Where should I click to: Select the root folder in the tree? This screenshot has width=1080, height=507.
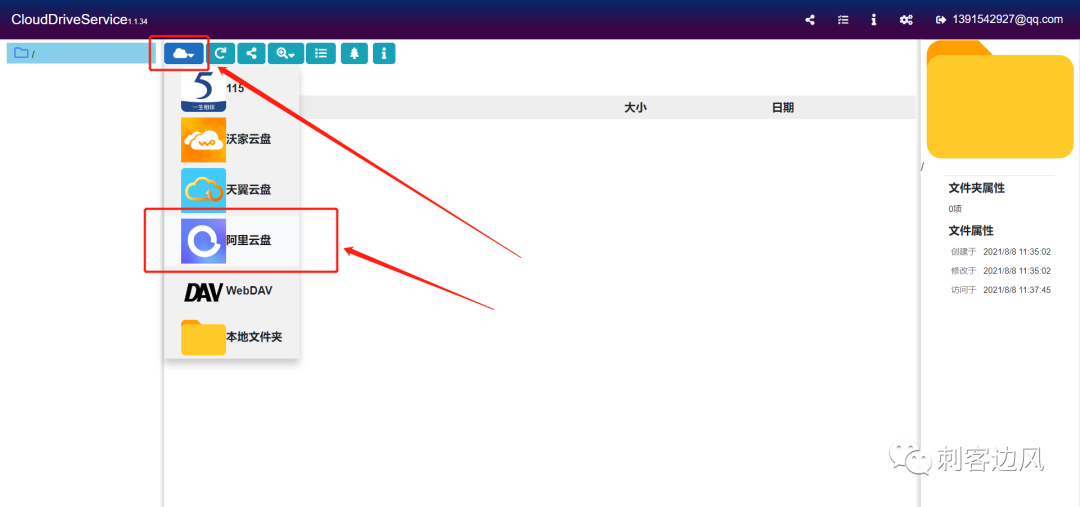[x=81, y=53]
